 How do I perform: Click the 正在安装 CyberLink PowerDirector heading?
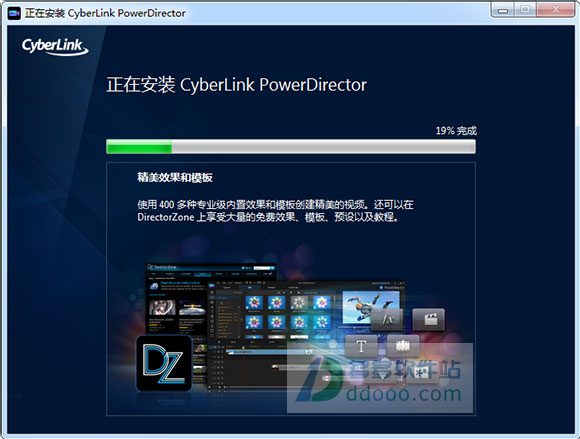click(x=237, y=85)
